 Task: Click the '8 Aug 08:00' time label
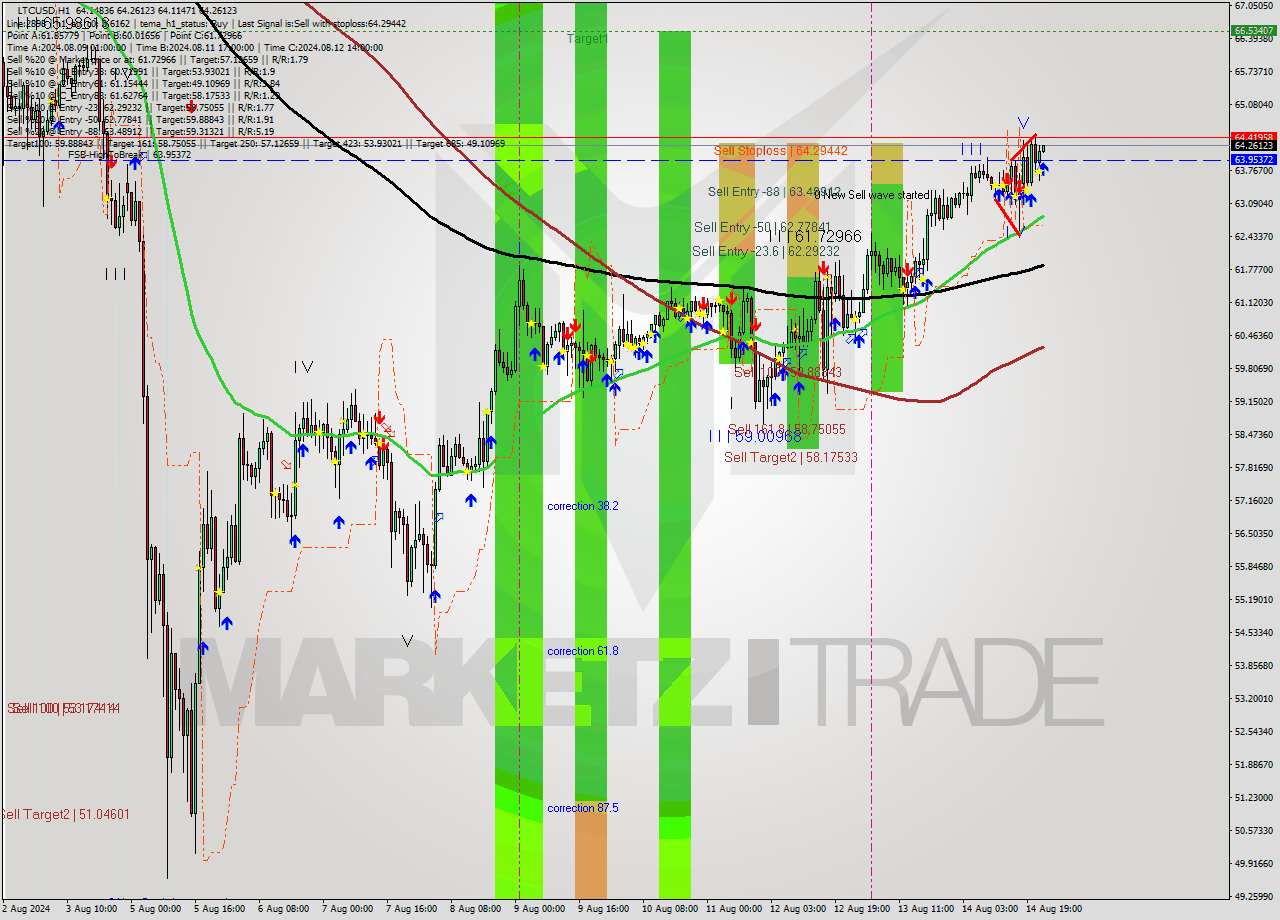coord(476,909)
